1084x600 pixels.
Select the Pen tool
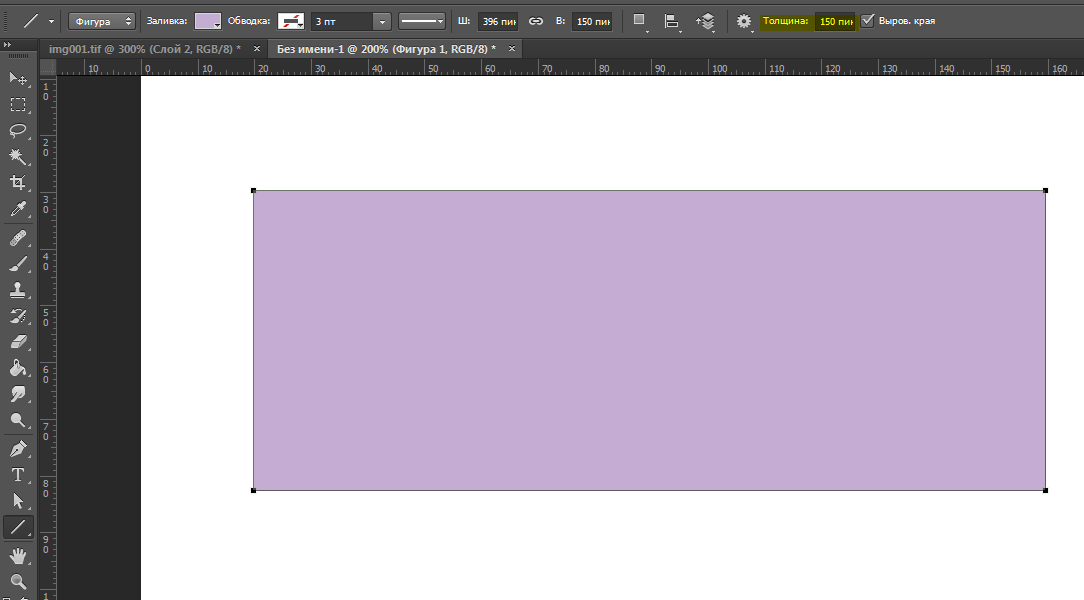pyautogui.click(x=18, y=449)
